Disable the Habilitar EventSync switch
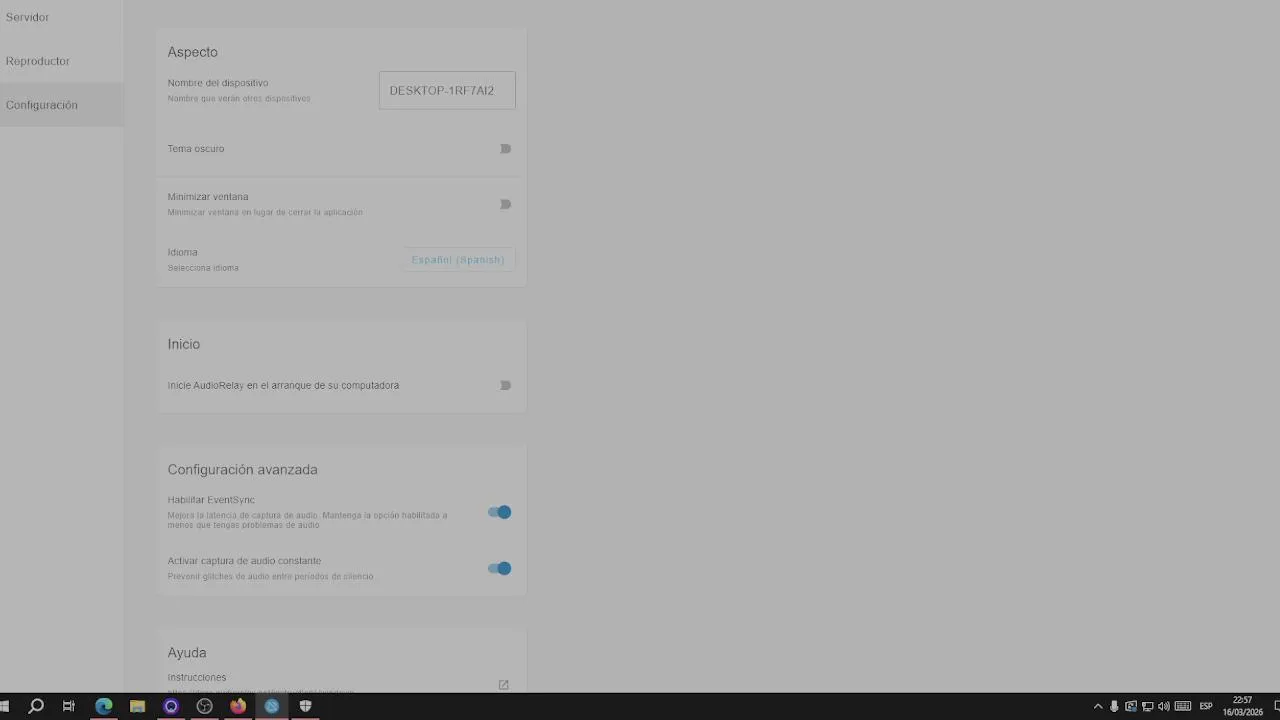The height and width of the screenshot is (720, 1280). click(x=499, y=512)
